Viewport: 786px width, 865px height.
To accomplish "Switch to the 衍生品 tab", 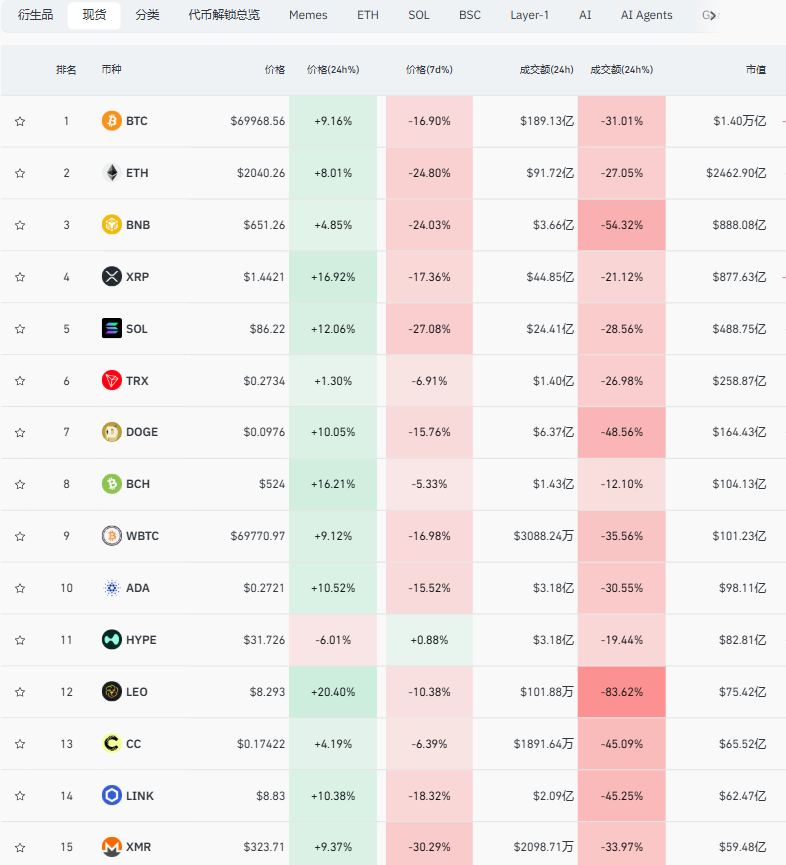I will [36, 15].
